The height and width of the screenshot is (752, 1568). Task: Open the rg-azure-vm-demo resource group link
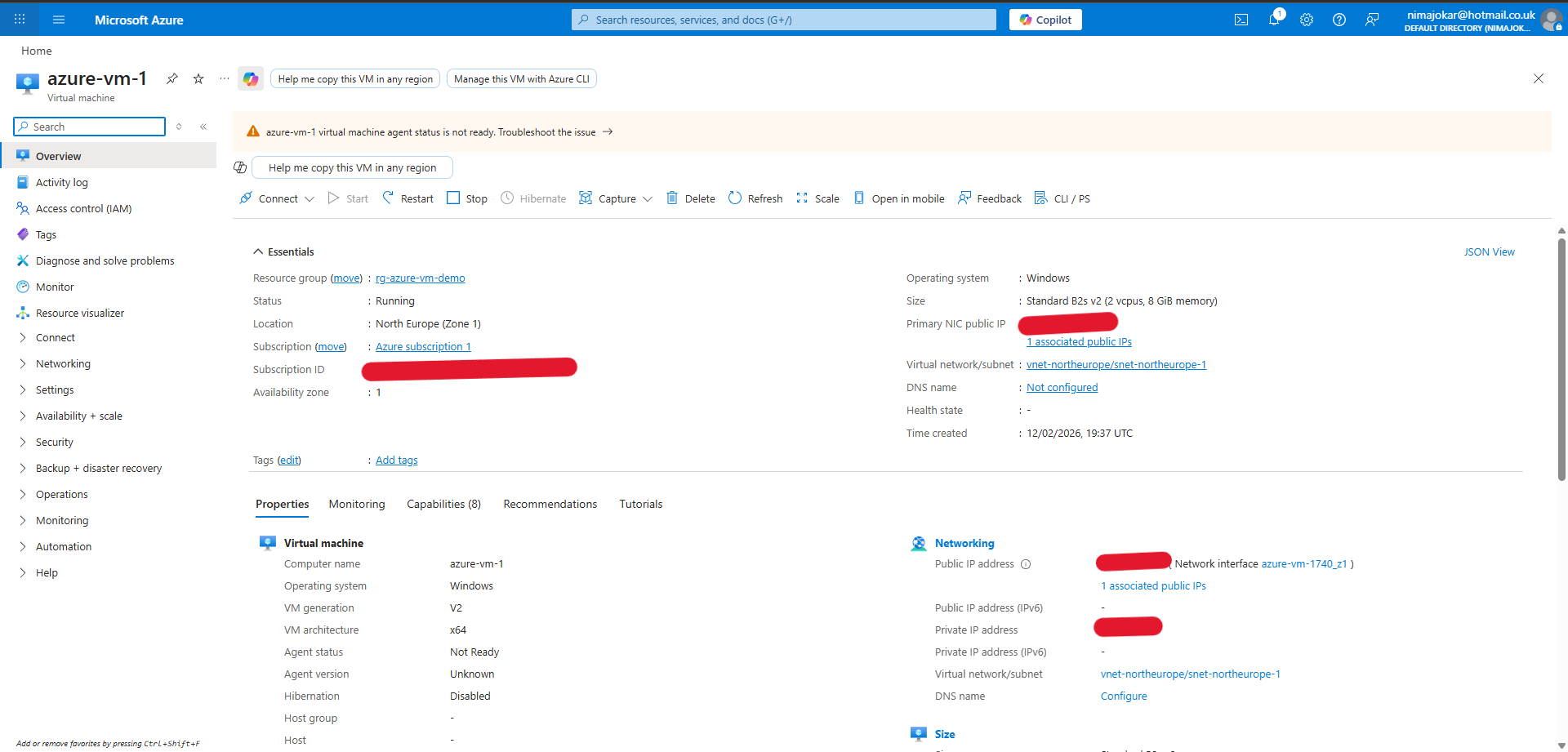pos(420,278)
